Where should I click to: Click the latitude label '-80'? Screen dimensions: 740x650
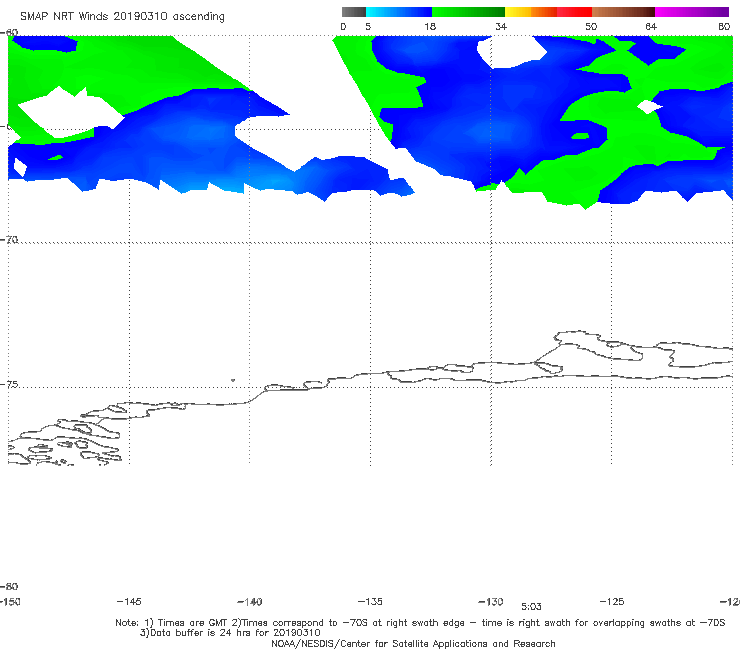(9, 586)
